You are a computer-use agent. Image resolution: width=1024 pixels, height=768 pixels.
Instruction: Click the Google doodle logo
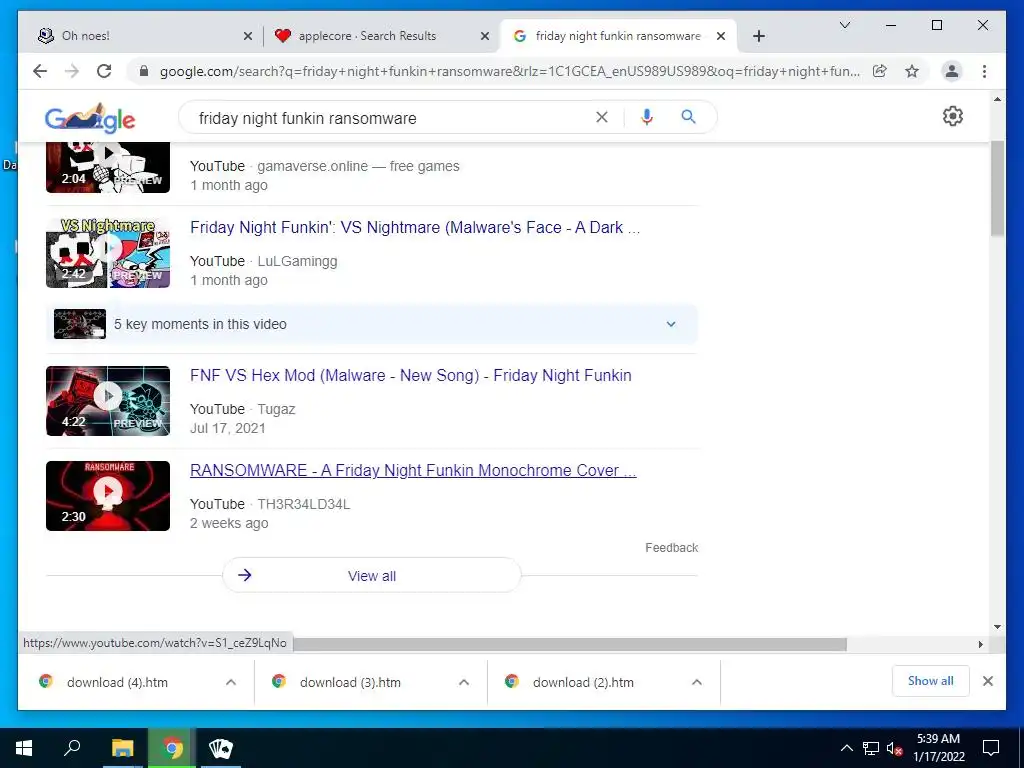90,118
